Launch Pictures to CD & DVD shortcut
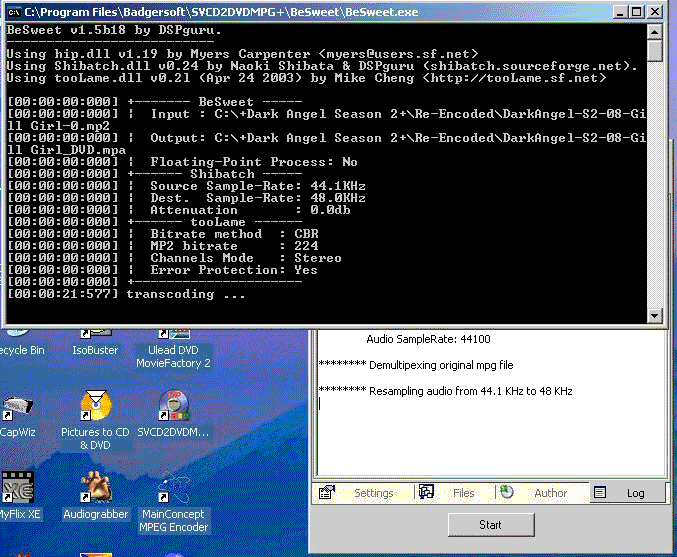Image resolution: width=677 pixels, height=557 pixels. [95, 421]
